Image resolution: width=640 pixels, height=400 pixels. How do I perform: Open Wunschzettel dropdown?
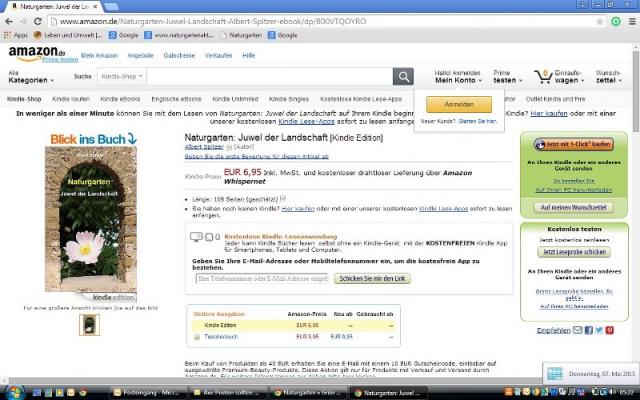pyautogui.click(x=609, y=76)
